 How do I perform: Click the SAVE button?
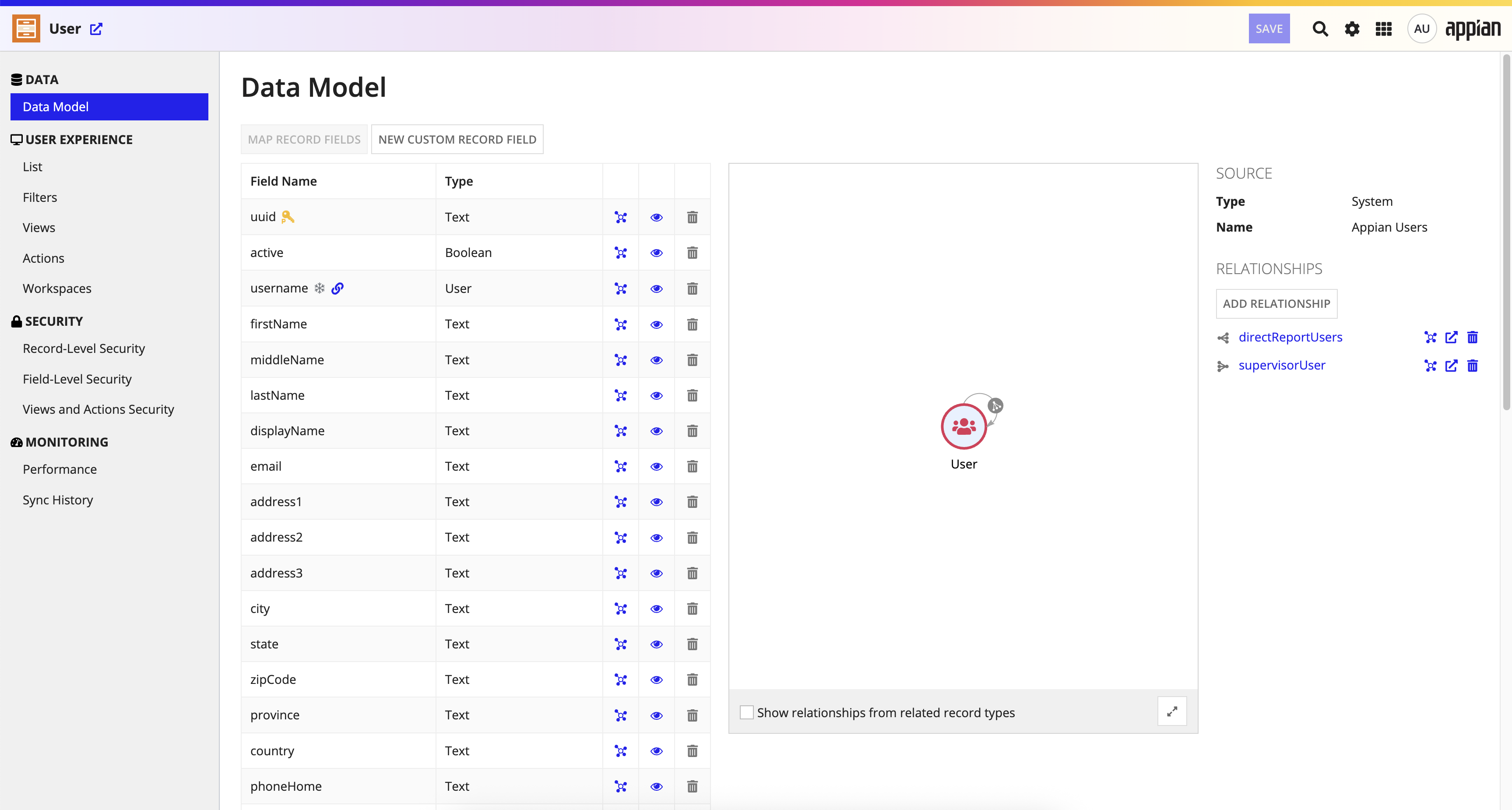(x=1269, y=29)
